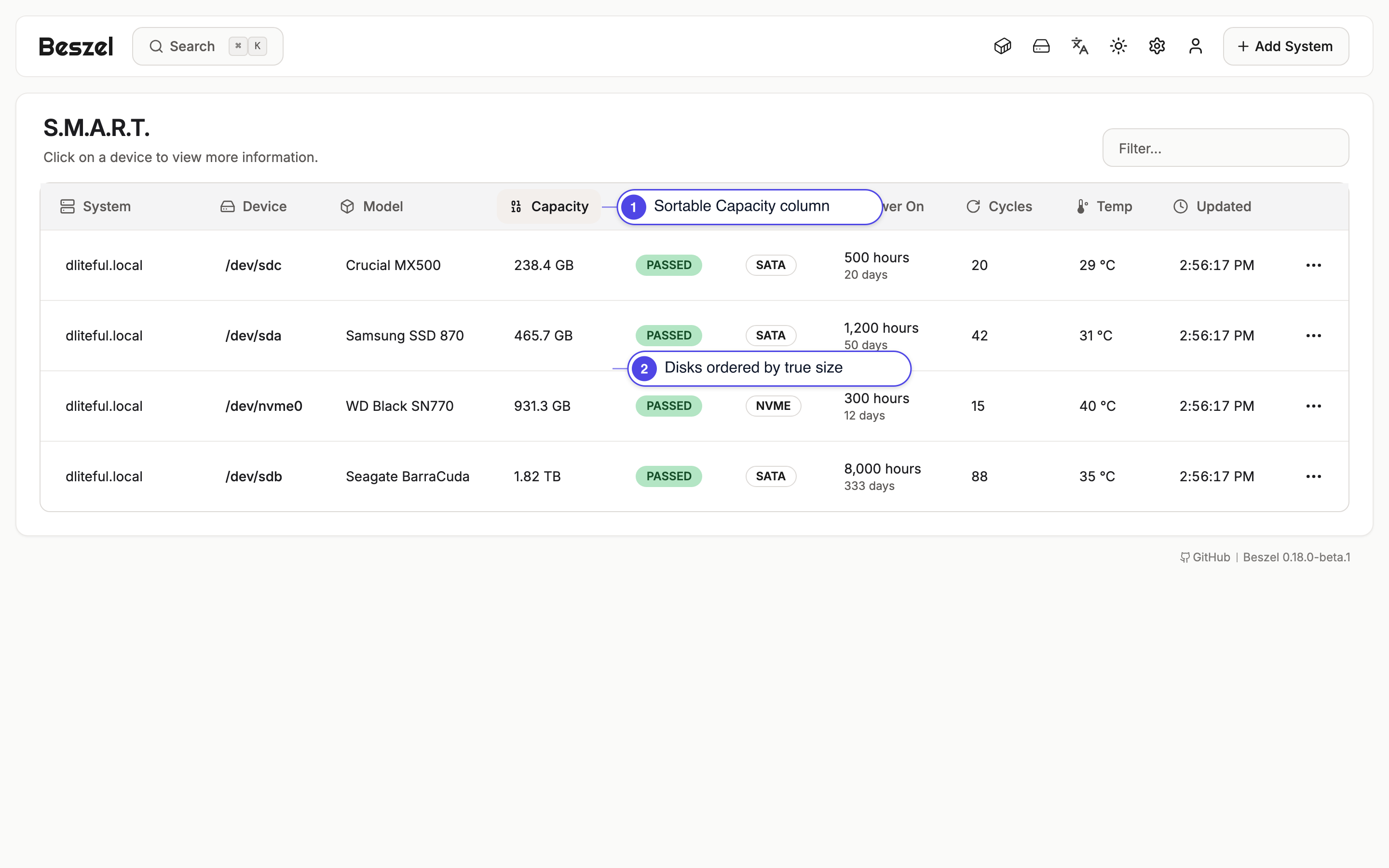Click the PASSED badge in the Crucial MX500 row

coord(668,265)
